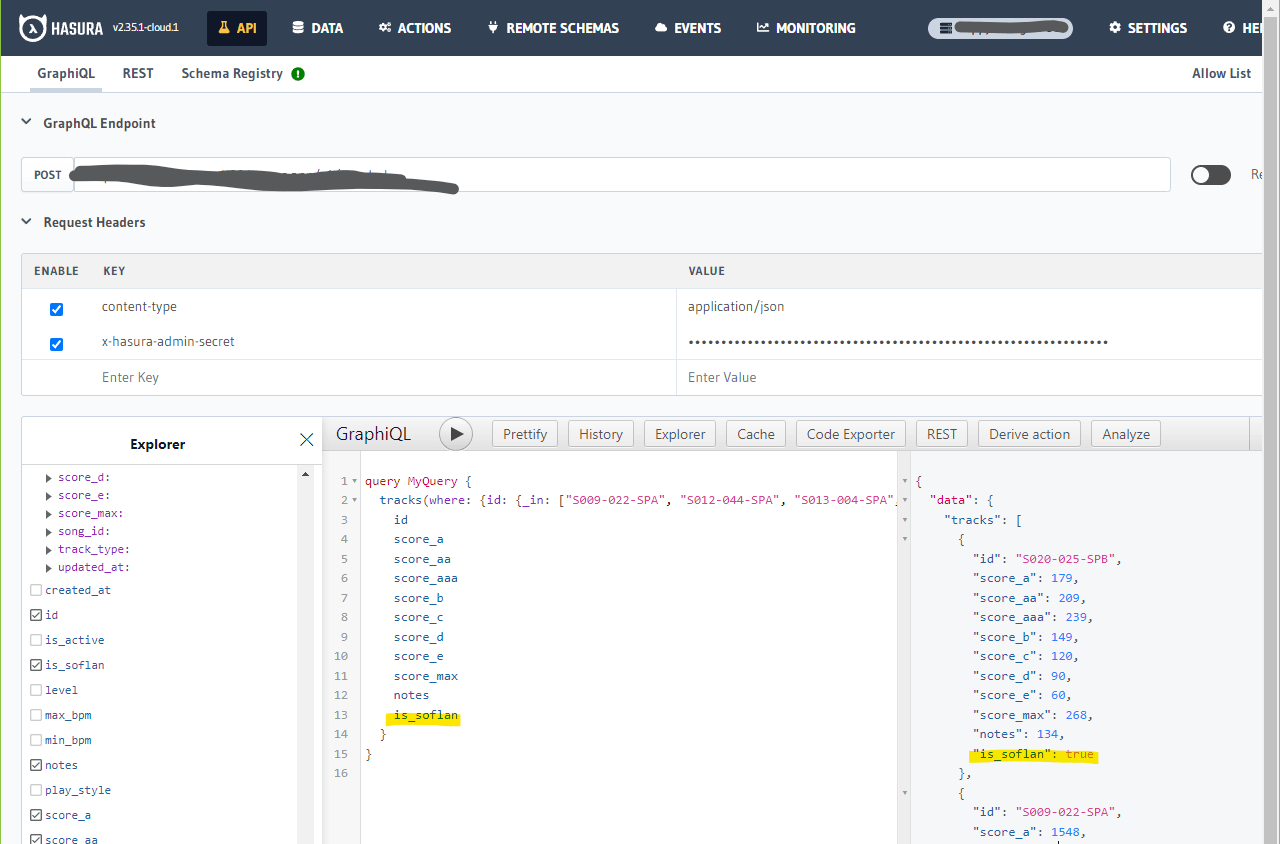
Task: Toggle the Explorer button in toolbar
Action: 680,434
